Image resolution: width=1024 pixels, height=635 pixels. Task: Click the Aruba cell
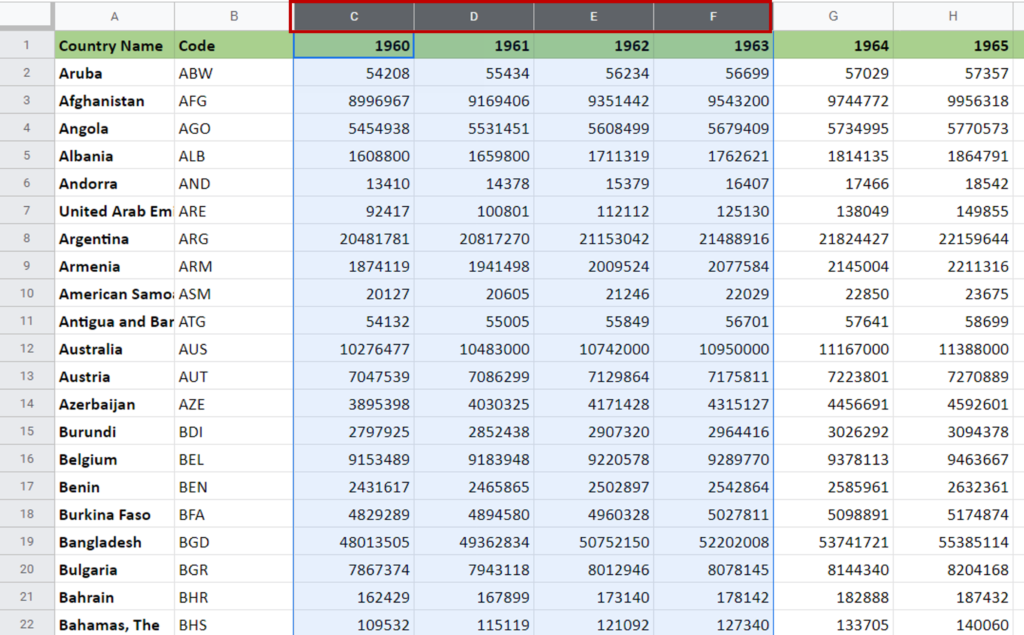(x=114, y=73)
